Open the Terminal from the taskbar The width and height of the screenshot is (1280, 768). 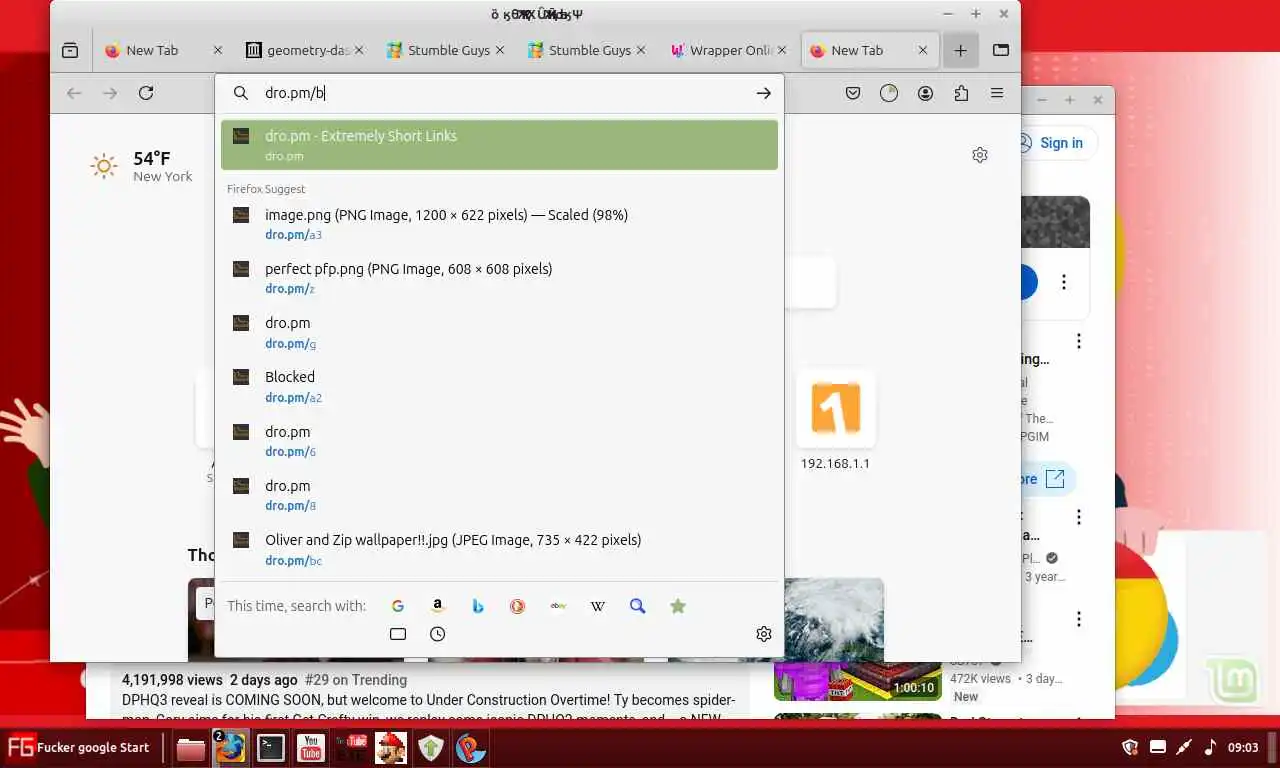coord(271,748)
